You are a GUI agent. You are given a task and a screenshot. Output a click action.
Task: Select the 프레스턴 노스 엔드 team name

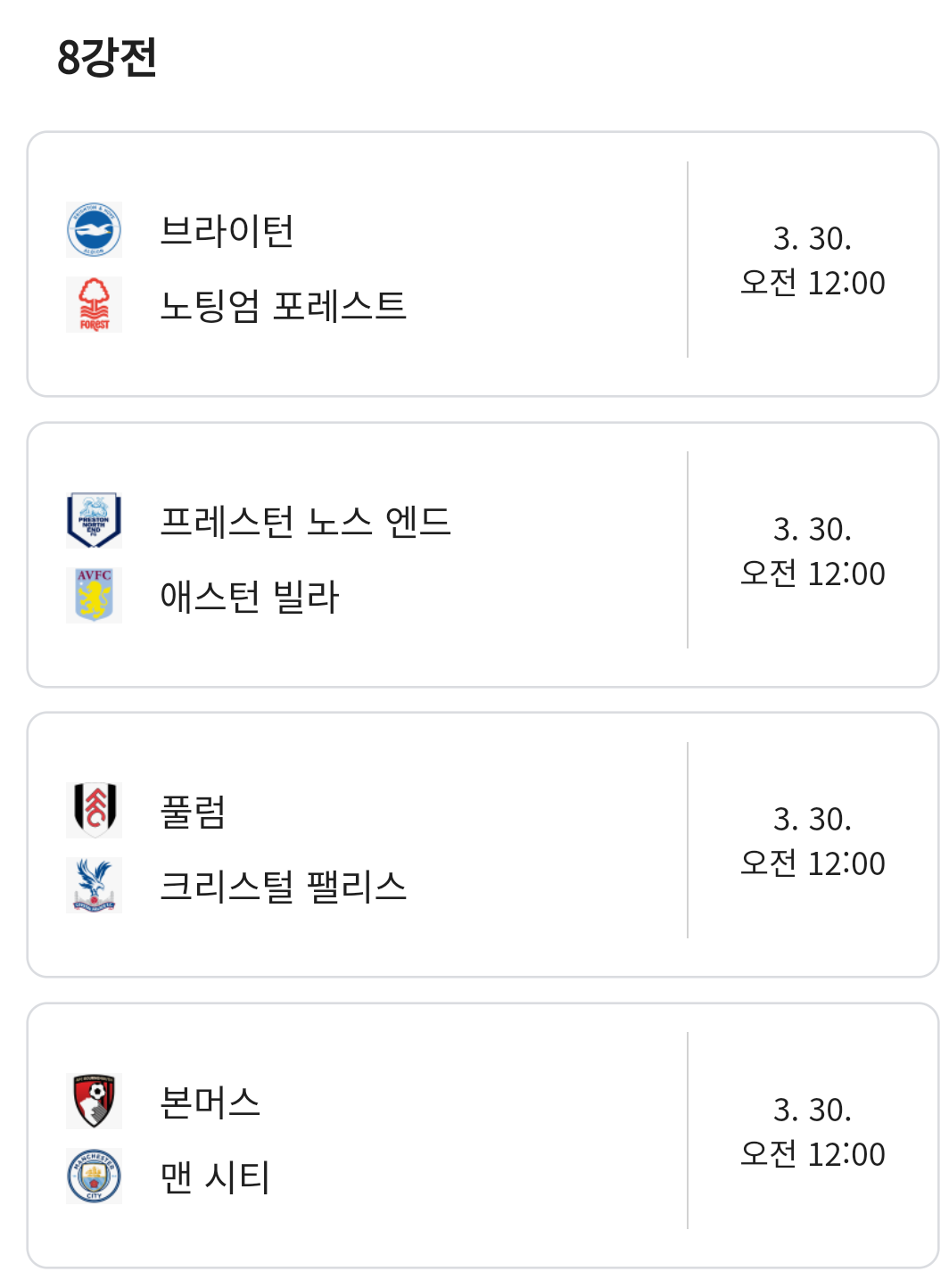point(305,522)
